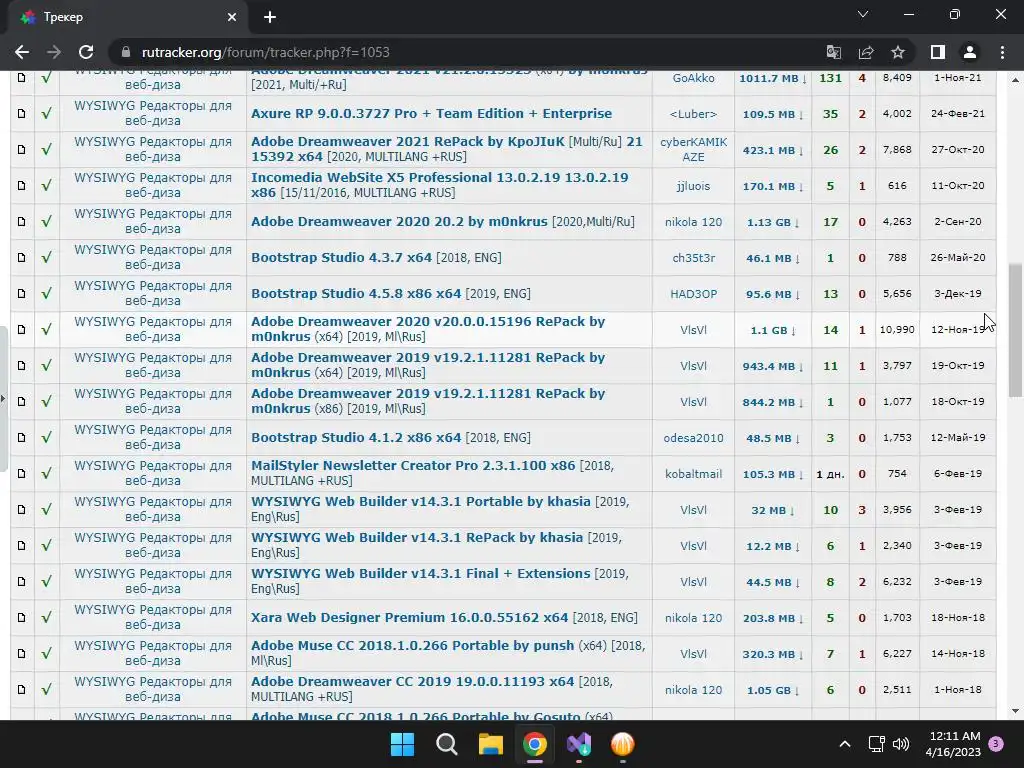This screenshot has height=768, width=1024.
Task: View author jjluois profile
Action: tap(694, 186)
